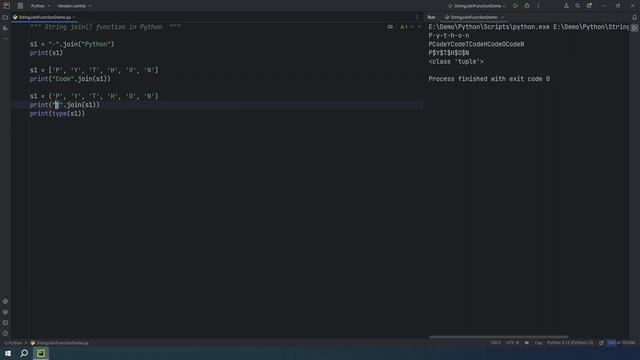Screen dimensions: 640x360
Task: Open more run actions vertical dots
Action: point(538,6)
